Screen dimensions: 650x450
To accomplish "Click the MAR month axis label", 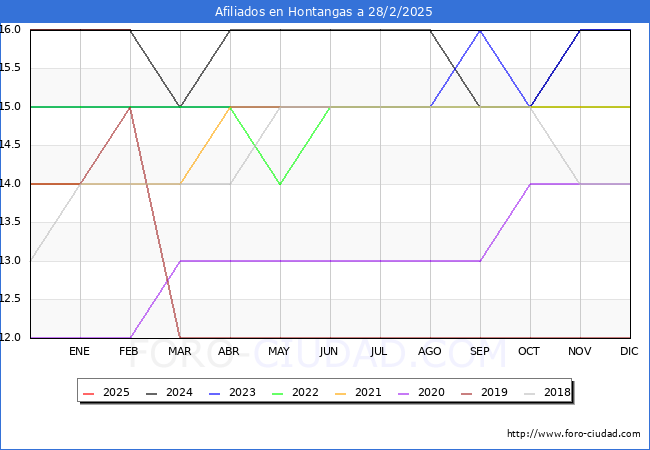I will coord(179,351).
